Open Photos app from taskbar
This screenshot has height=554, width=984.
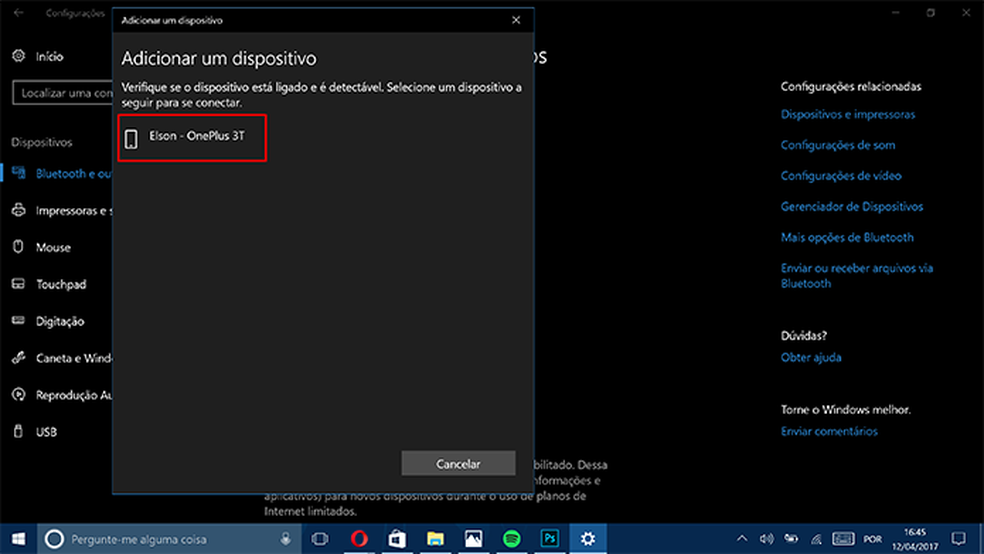click(474, 539)
